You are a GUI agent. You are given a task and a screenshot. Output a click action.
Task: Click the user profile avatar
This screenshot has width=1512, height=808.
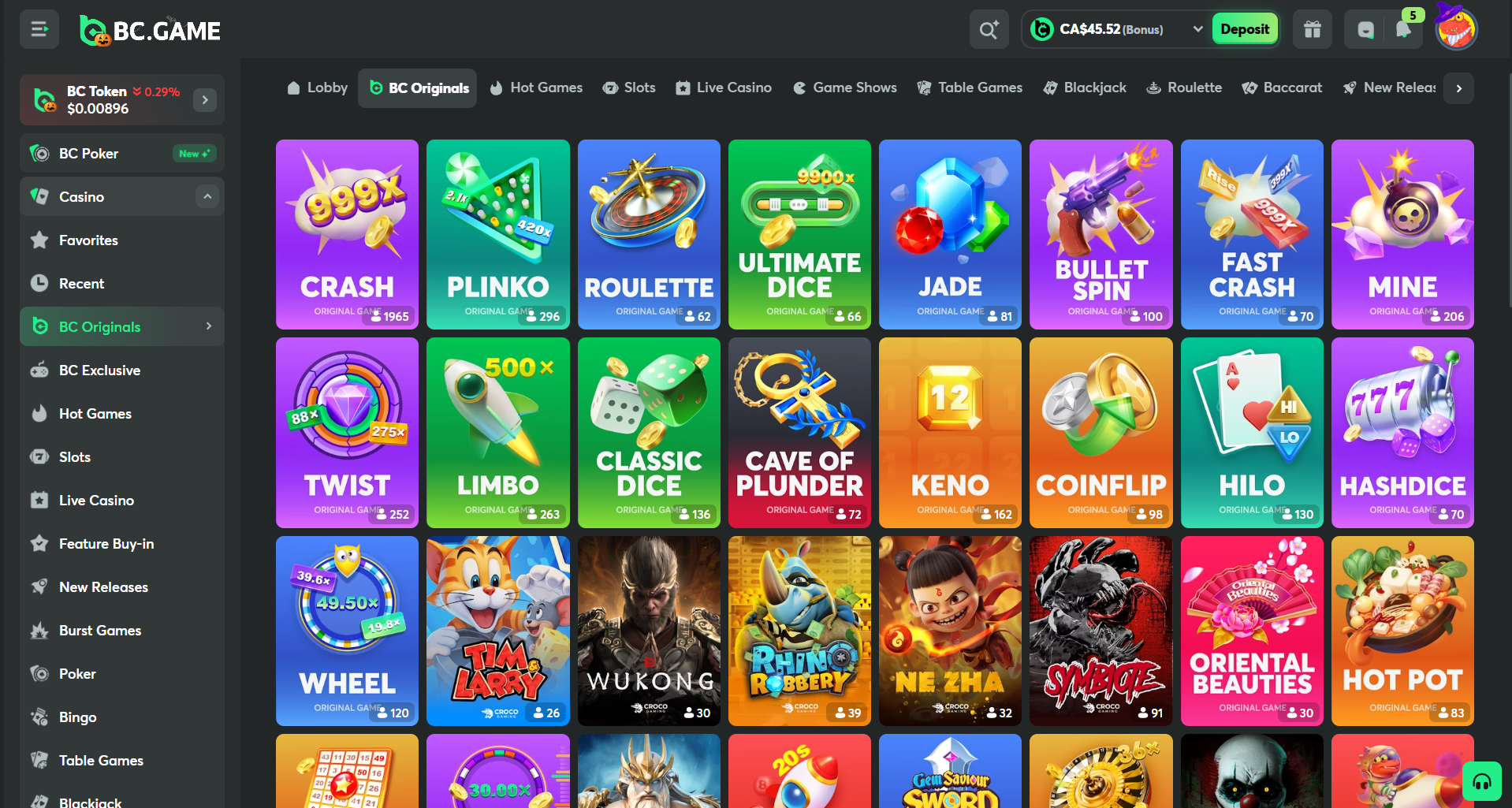[1455, 30]
